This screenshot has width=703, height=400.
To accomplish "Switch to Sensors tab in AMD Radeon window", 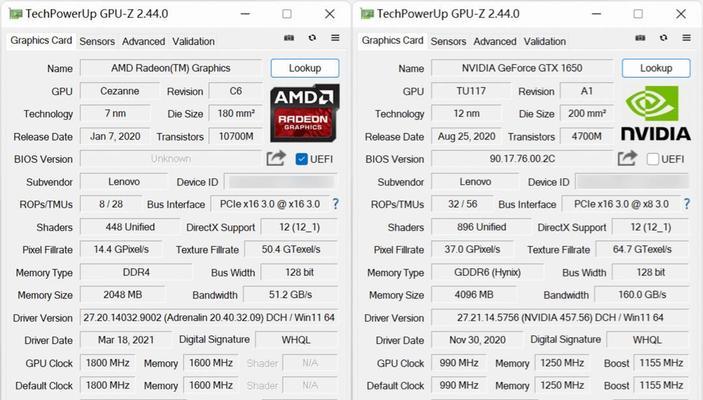I will (x=97, y=41).
